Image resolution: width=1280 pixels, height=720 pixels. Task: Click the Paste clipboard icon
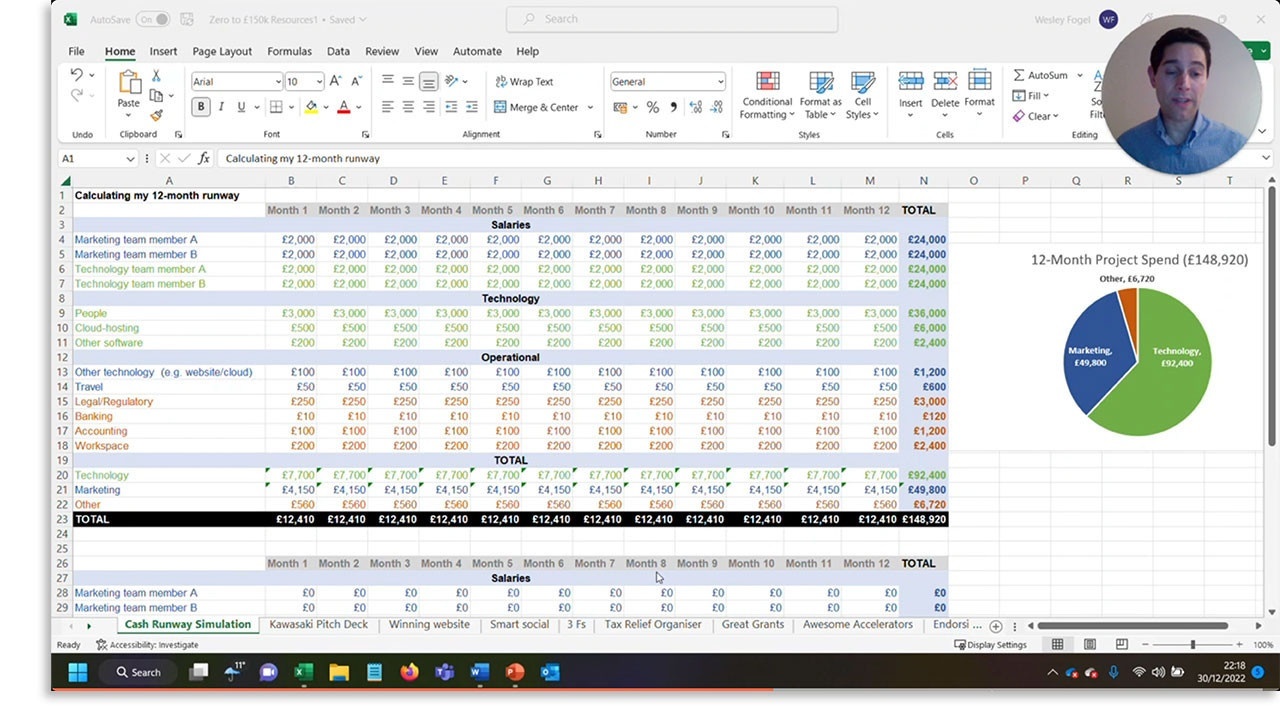click(x=129, y=82)
